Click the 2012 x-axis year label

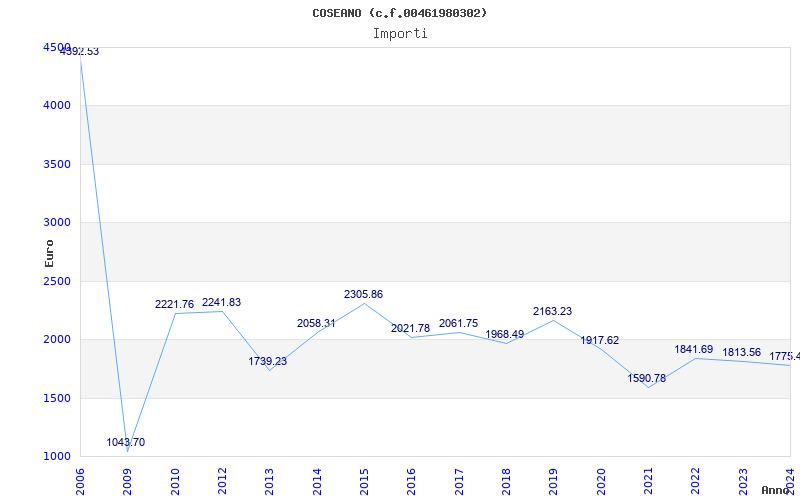pos(222,481)
